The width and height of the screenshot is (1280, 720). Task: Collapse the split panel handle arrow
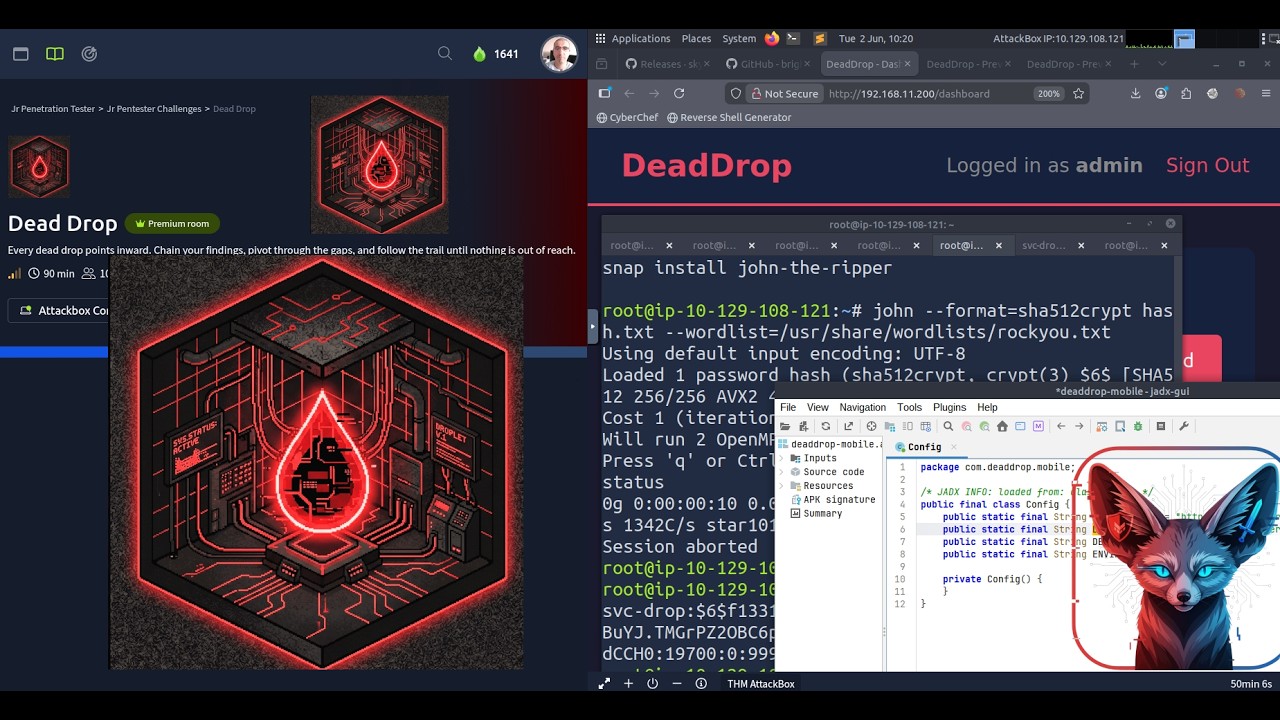(592, 325)
